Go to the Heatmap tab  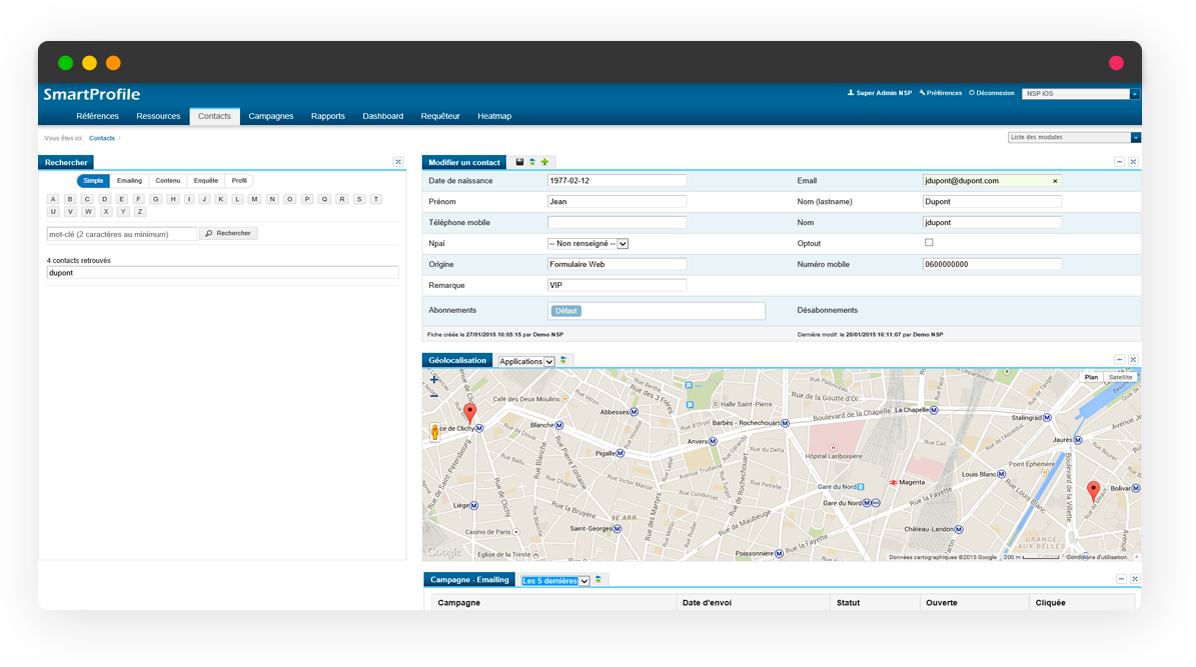pos(494,116)
